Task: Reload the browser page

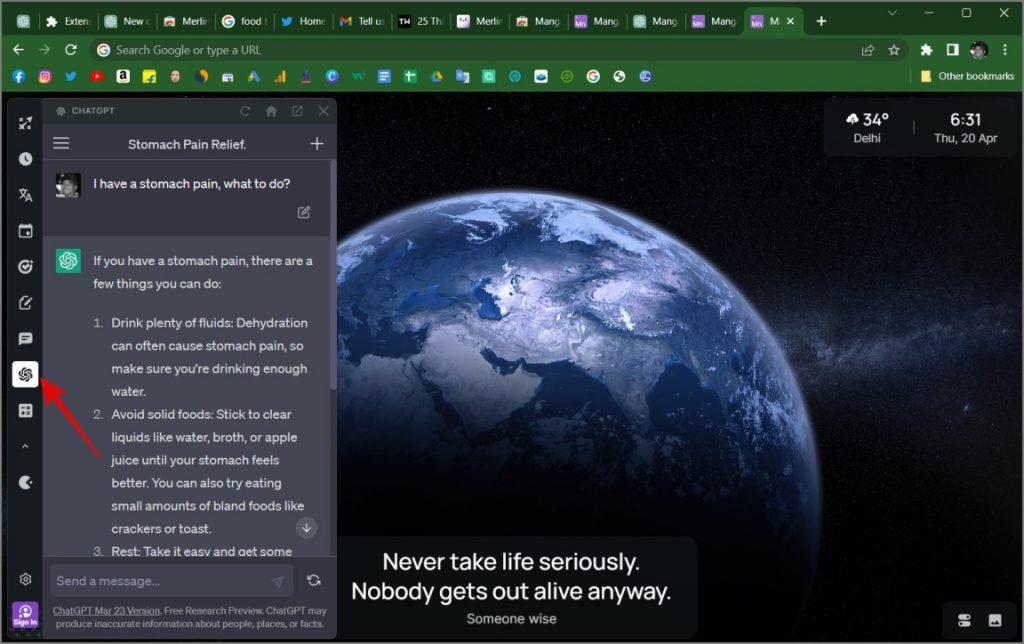Action: pyautogui.click(x=71, y=50)
